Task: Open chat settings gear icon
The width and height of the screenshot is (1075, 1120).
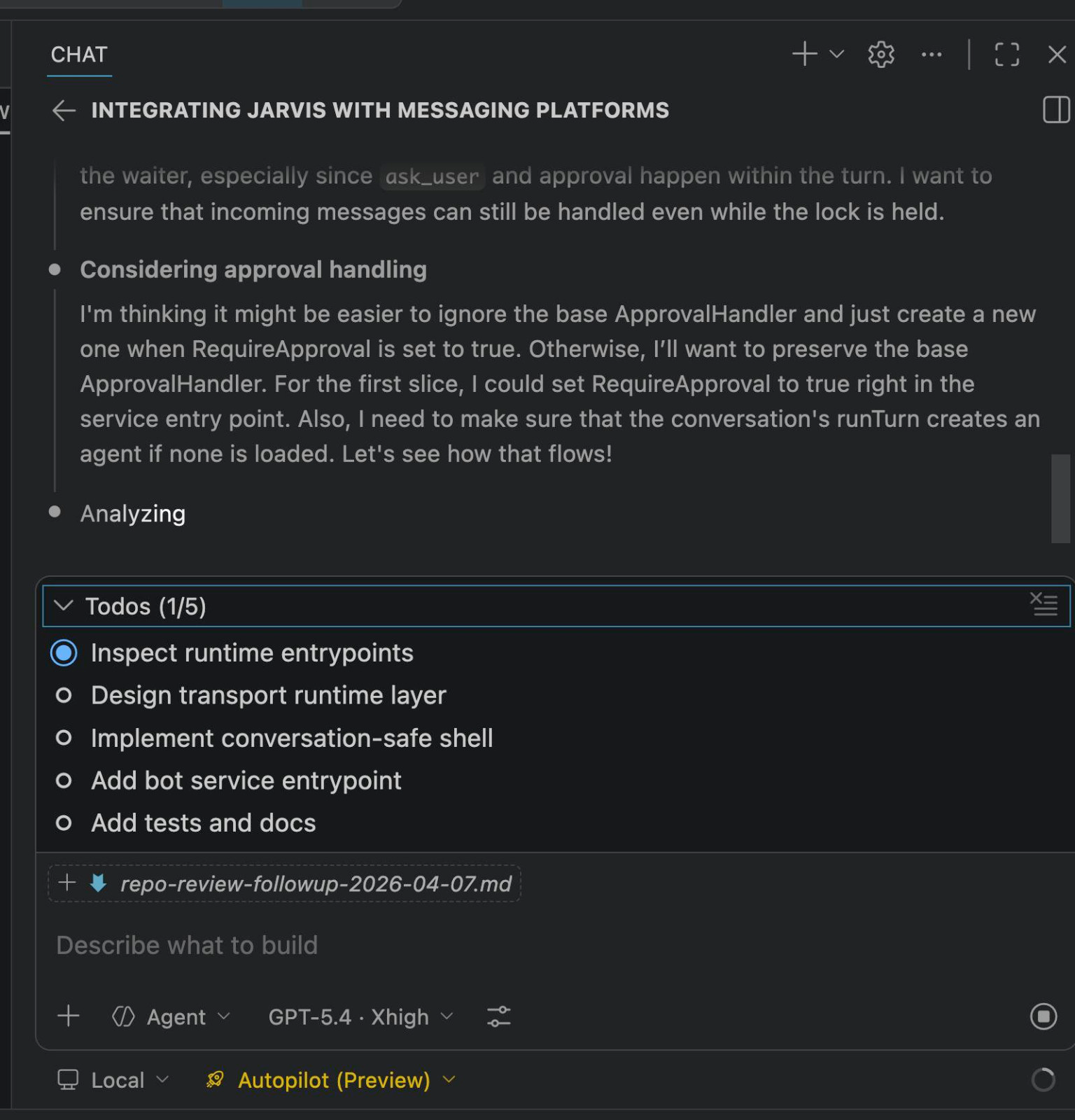Action: click(x=880, y=54)
